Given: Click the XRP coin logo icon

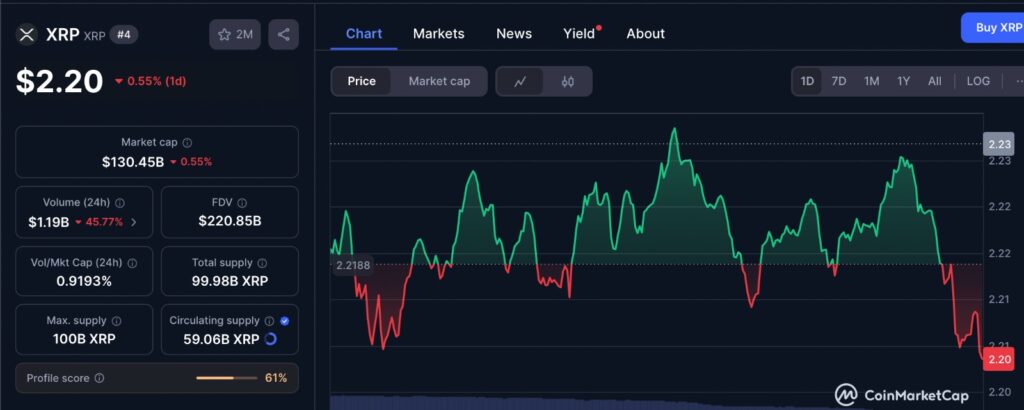Looking at the screenshot, I should [27, 34].
